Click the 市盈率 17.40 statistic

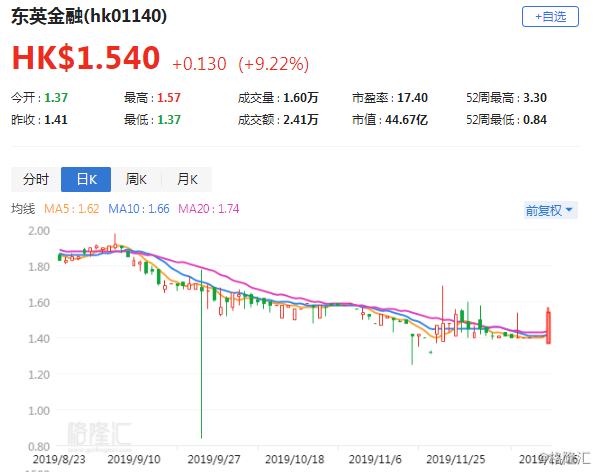[x=389, y=98]
